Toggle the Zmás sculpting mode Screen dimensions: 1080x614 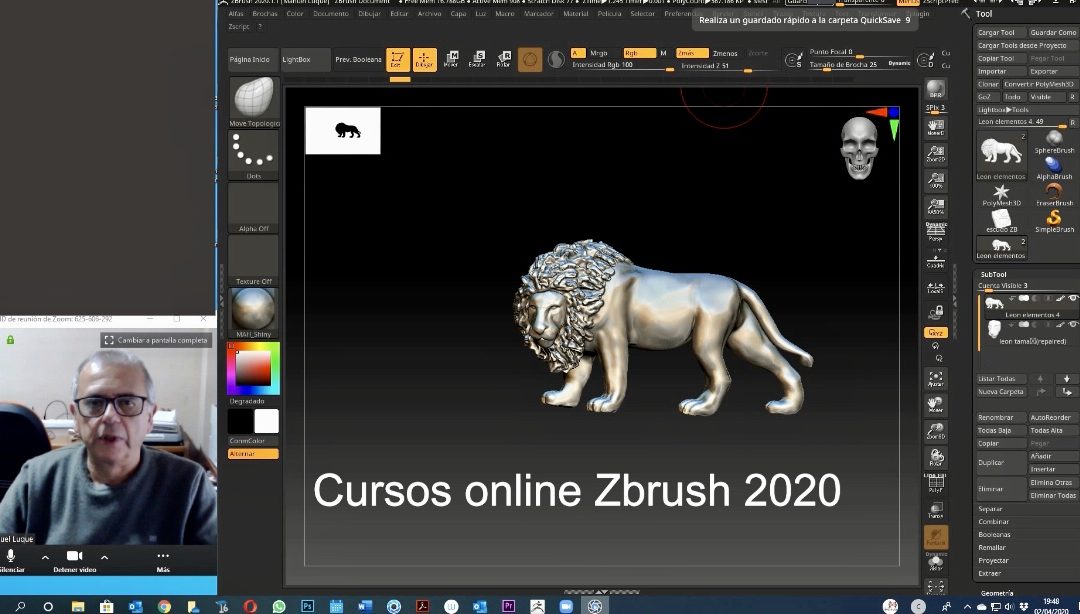click(x=692, y=53)
